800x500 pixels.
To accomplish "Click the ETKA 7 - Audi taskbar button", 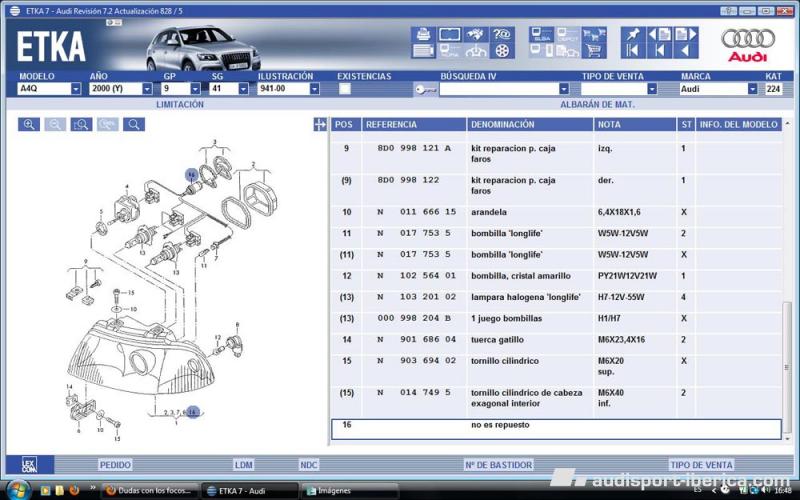I will (249, 491).
